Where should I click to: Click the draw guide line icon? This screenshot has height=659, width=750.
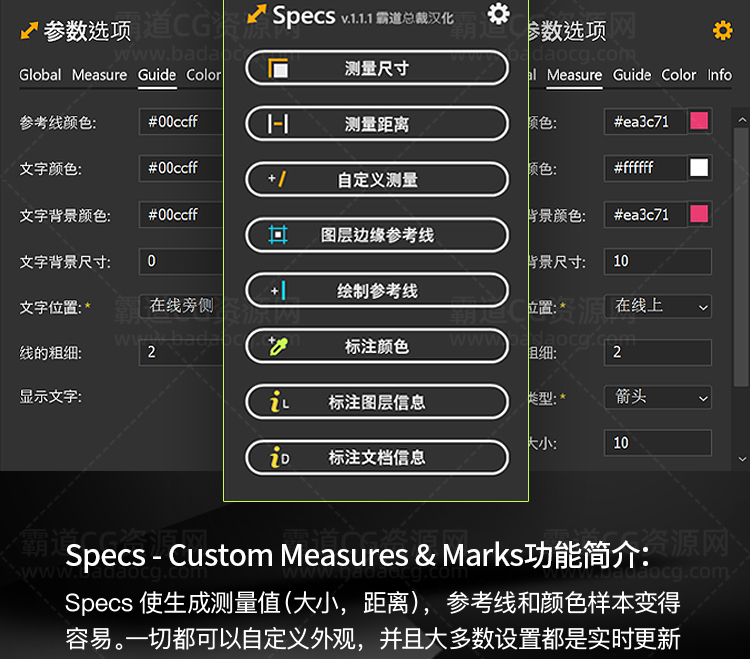[x=278, y=291]
